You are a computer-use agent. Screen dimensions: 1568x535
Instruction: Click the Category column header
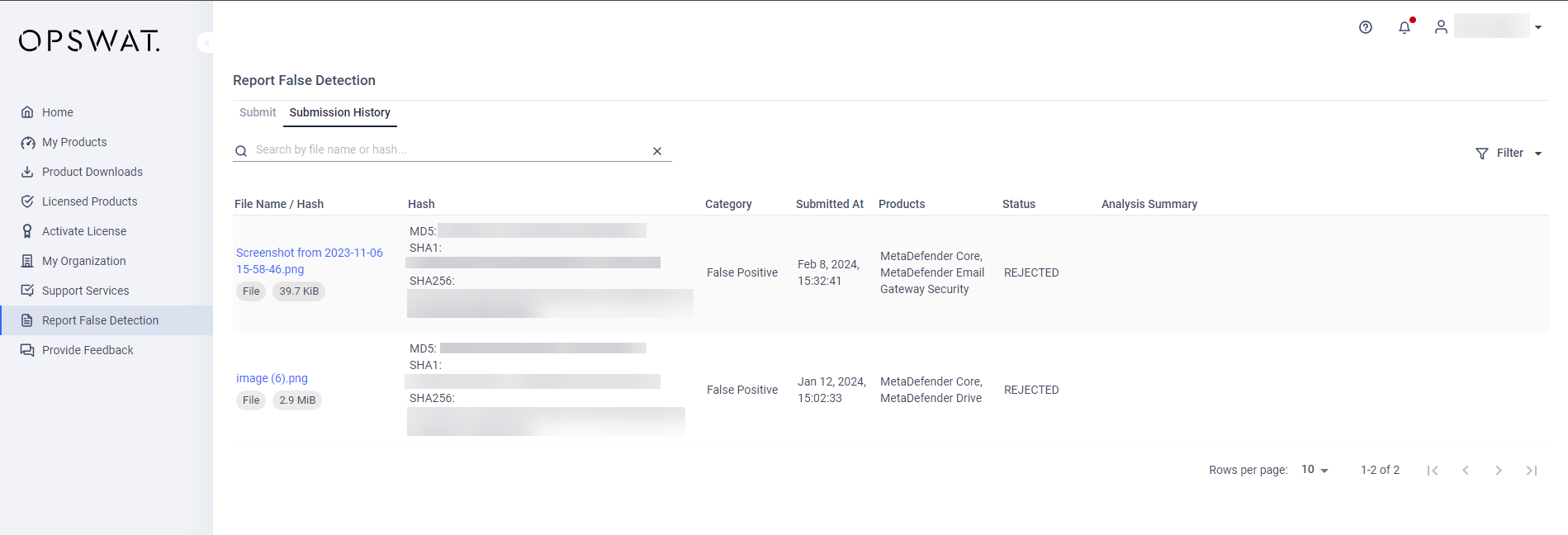(x=728, y=204)
